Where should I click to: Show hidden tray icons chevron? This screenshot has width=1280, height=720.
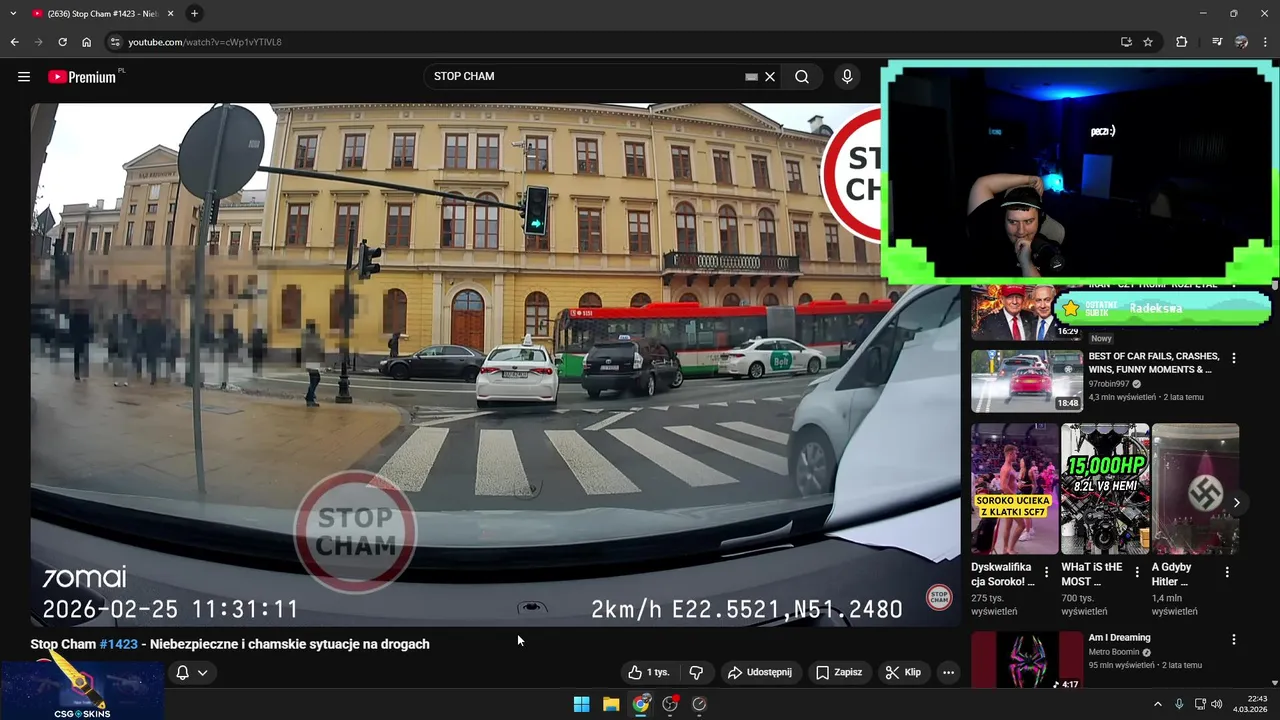tap(1158, 704)
